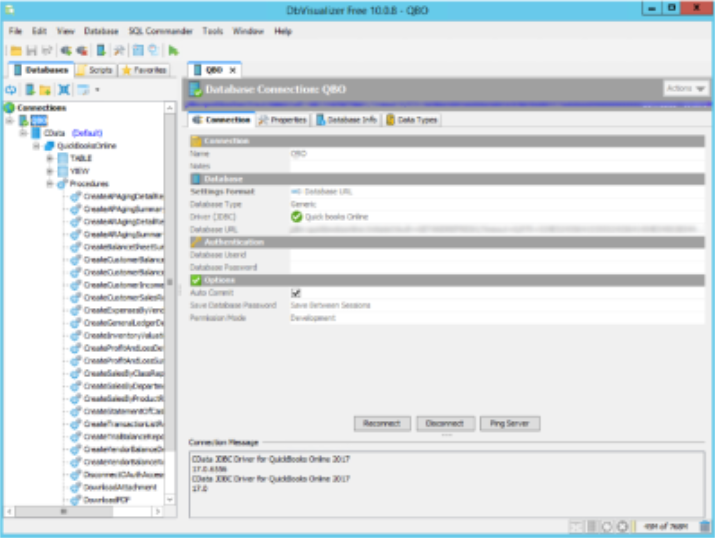The image size is (715, 538).
Task: Click the Connections globe icon
Action: [x=9, y=108]
